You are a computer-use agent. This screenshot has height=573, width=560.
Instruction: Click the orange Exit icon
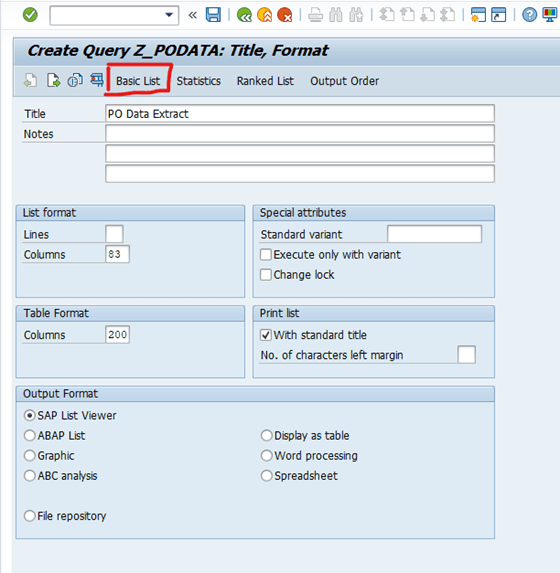[x=264, y=15]
